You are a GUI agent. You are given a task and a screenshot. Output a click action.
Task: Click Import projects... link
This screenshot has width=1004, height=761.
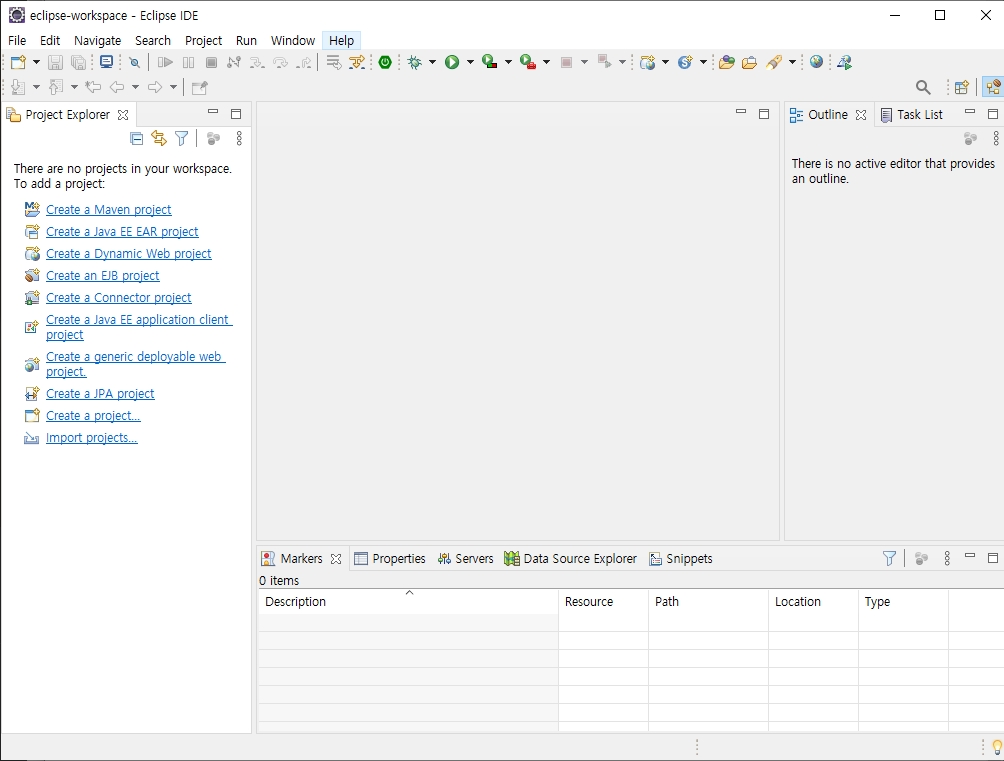92,438
